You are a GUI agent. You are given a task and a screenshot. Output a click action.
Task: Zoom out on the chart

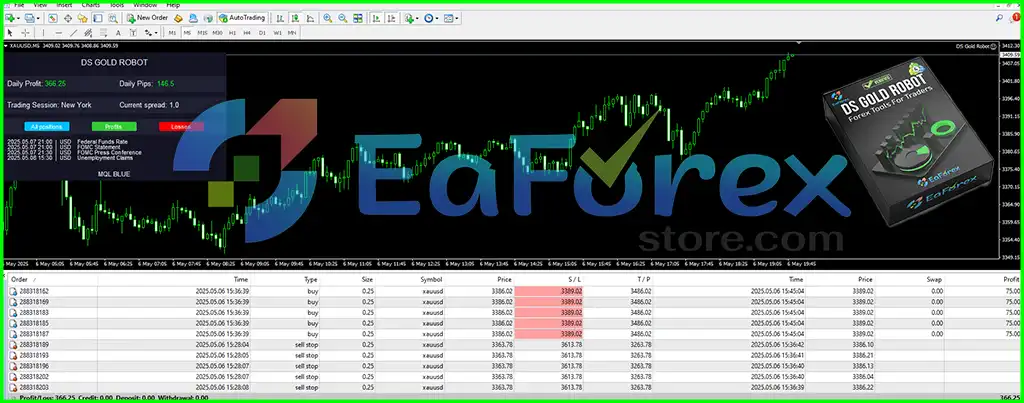(x=342, y=18)
